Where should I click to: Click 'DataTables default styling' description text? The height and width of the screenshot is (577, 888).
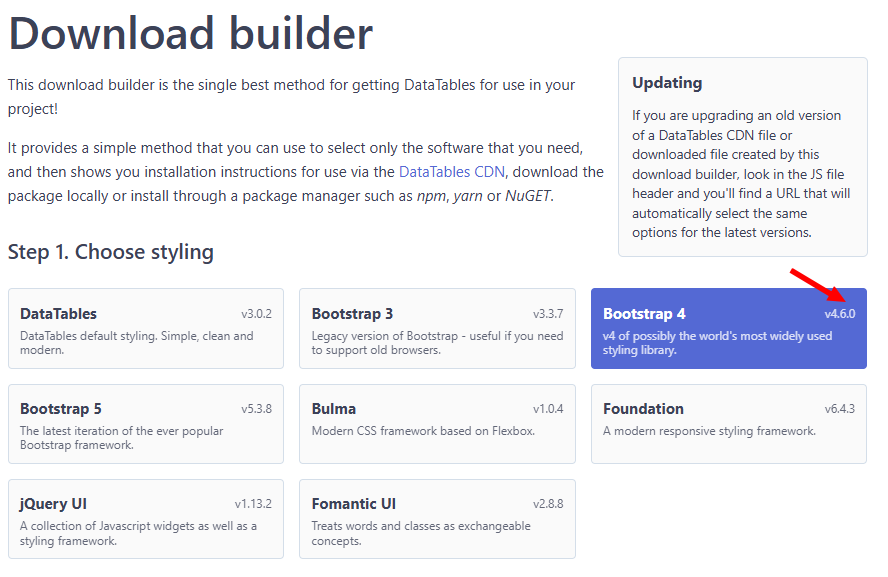(136, 343)
